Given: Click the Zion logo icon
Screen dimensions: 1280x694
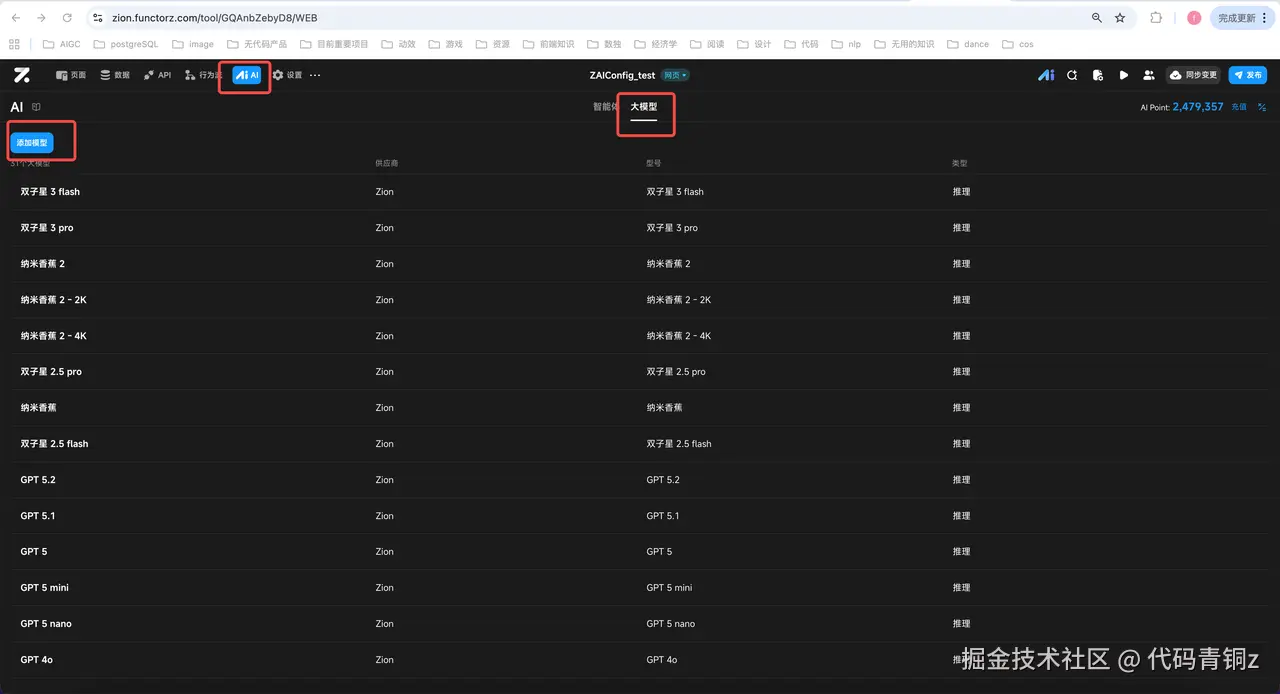Looking at the screenshot, I should [21, 75].
